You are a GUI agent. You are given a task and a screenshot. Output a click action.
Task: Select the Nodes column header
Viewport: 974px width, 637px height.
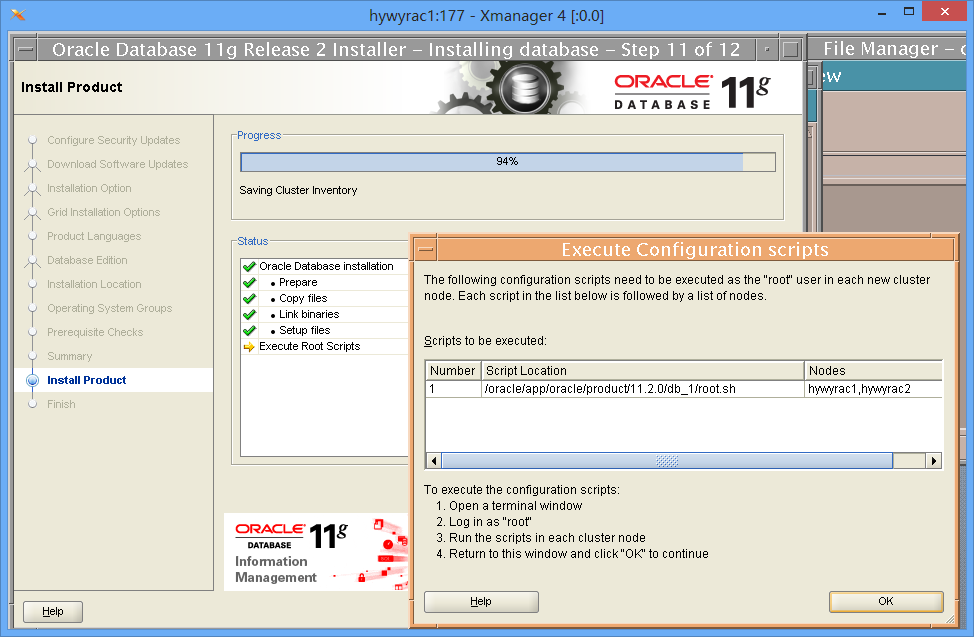(873, 370)
